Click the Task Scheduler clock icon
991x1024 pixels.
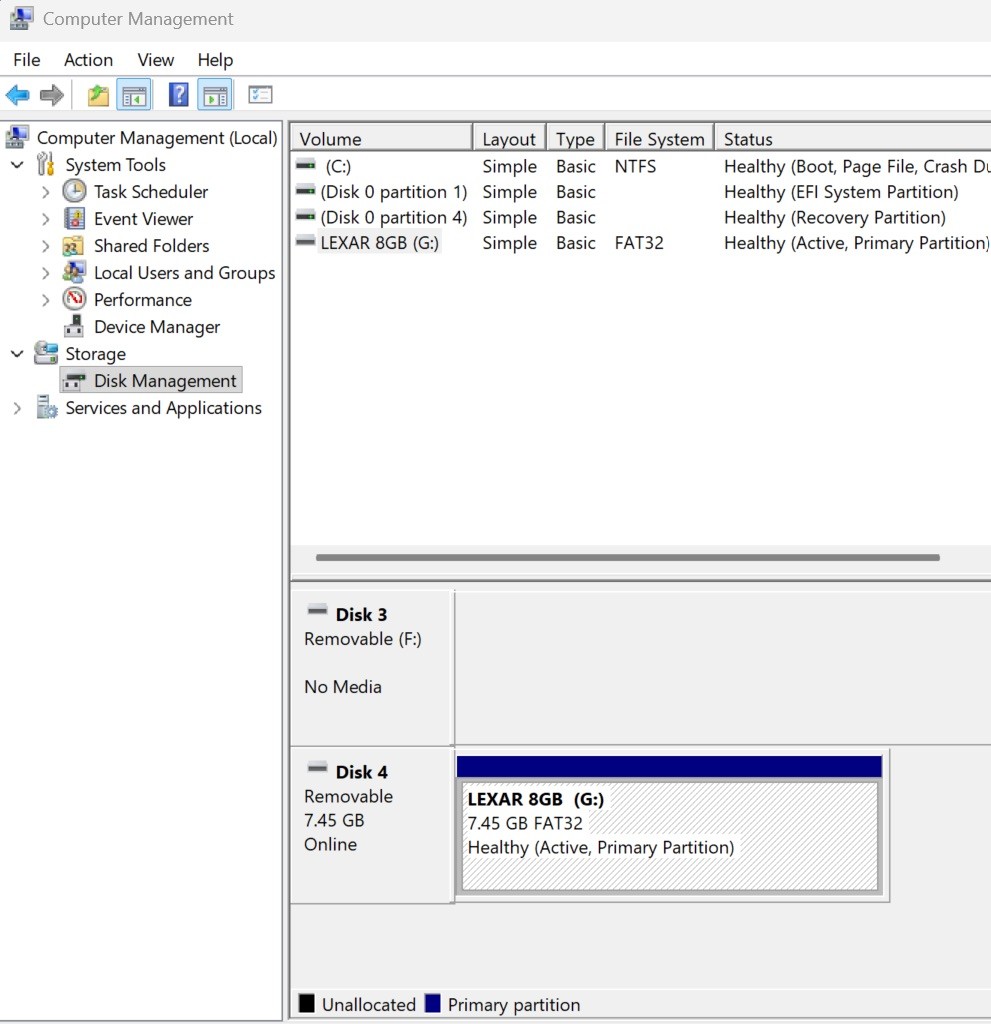click(x=74, y=191)
